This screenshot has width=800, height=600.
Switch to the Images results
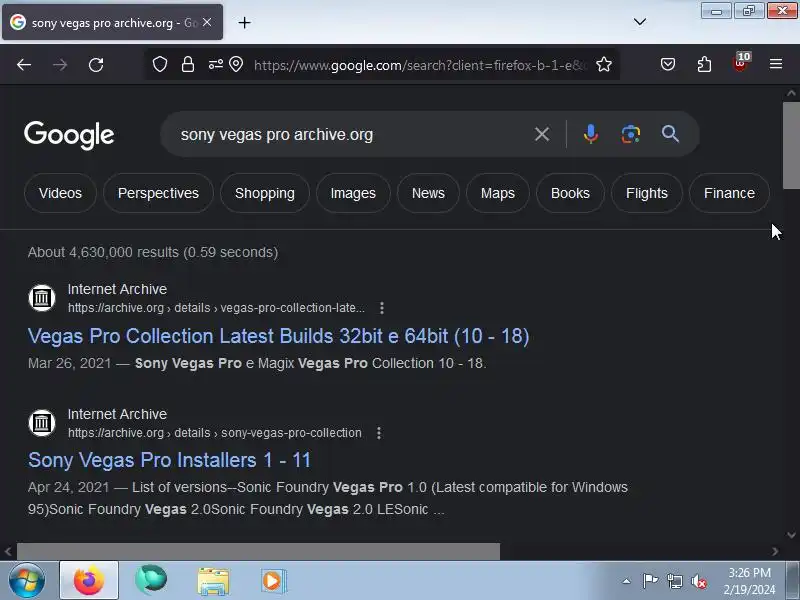tap(353, 193)
